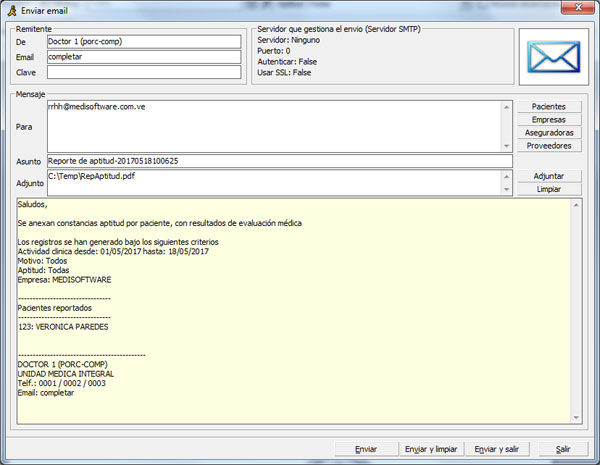
Task: Focus the De sender name field
Action: coord(143,42)
